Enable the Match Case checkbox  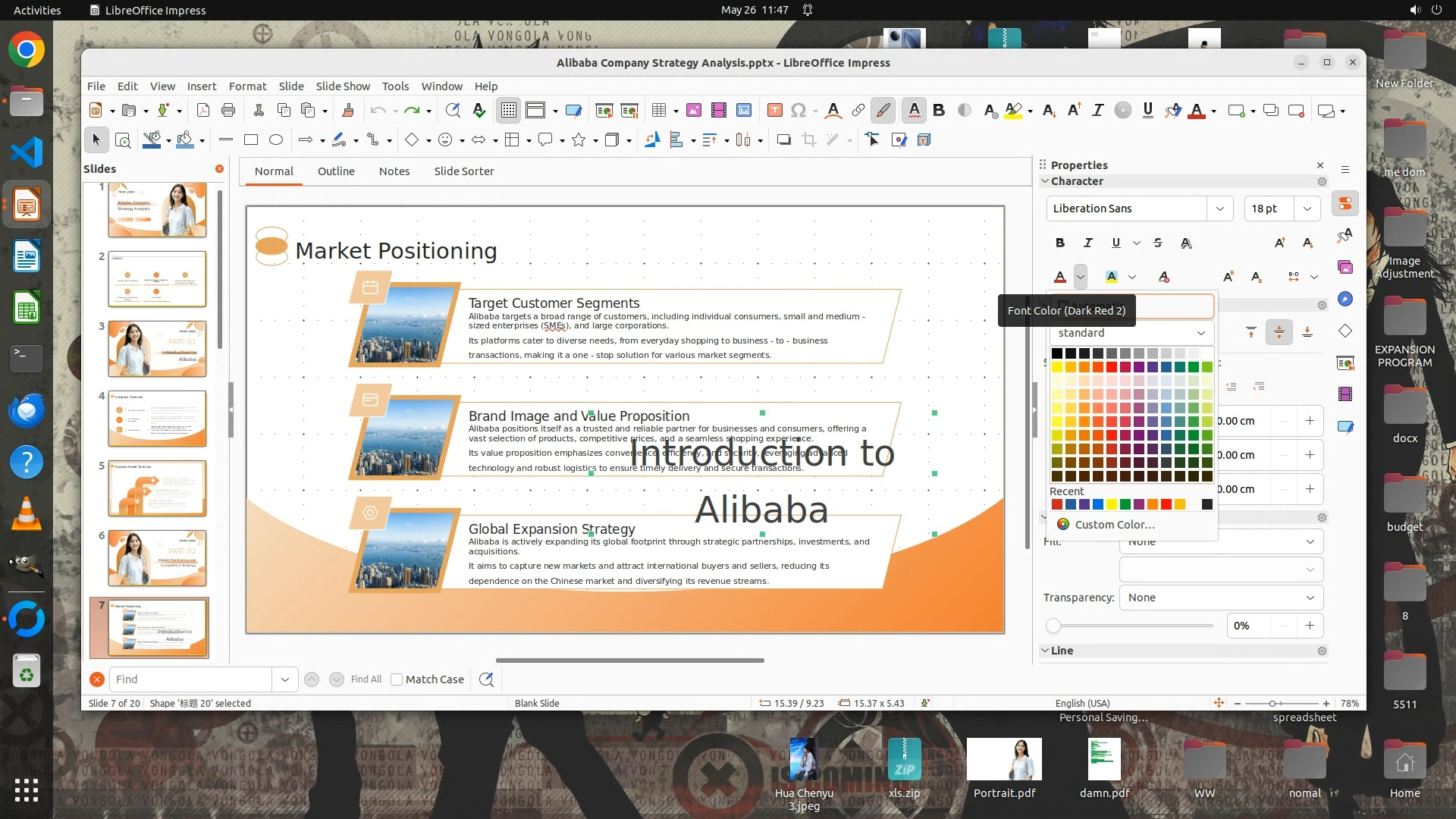point(397,679)
